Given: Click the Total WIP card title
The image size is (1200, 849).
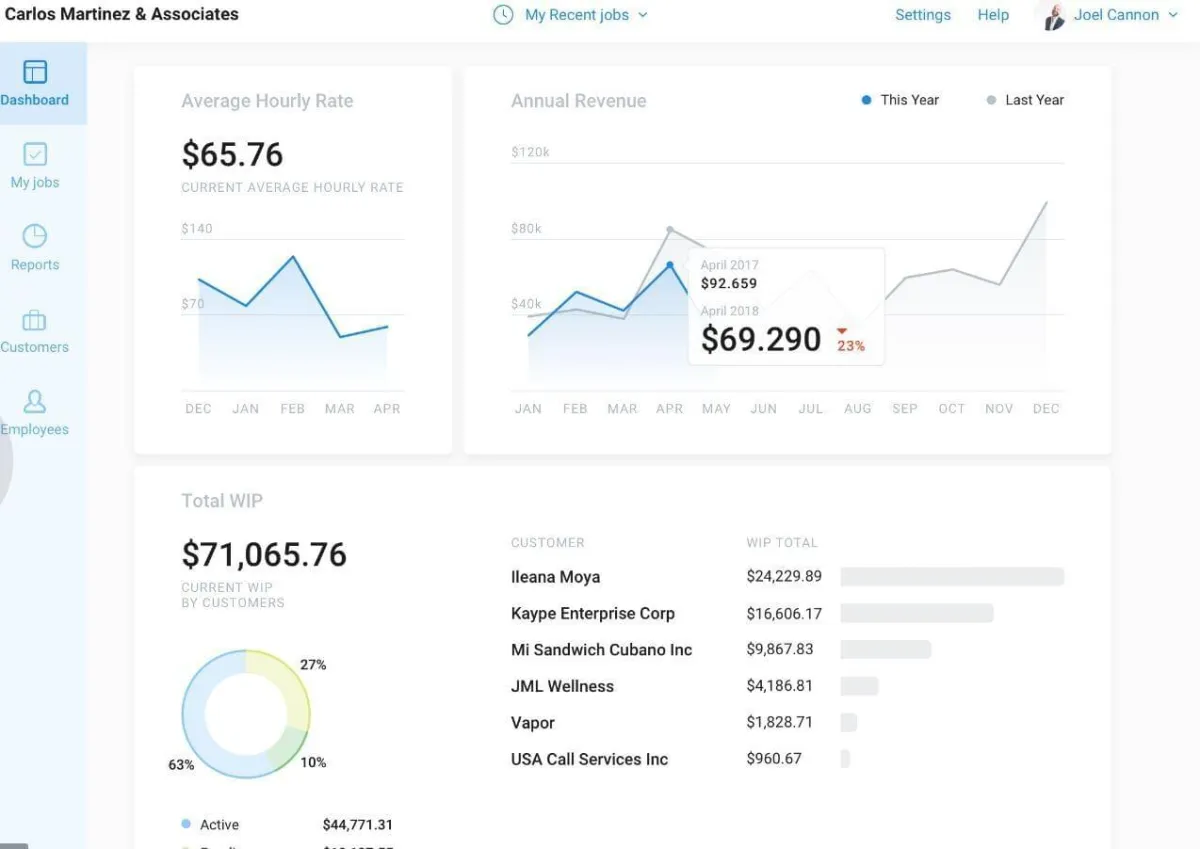Looking at the screenshot, I should pos(222,501).
